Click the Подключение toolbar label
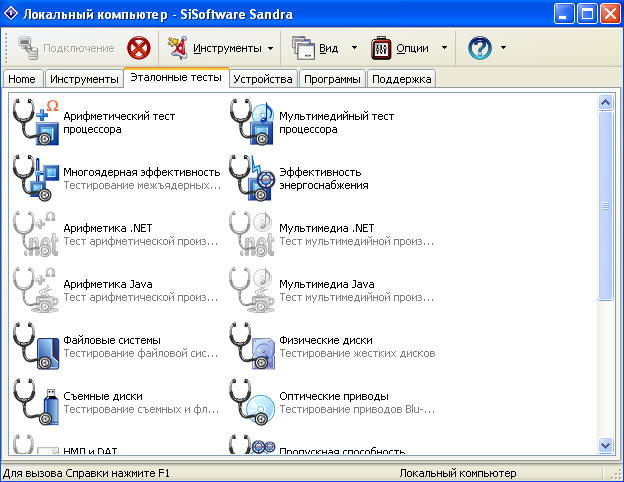The height and width of the screenshot is (482, 624). tap(79, 48)
